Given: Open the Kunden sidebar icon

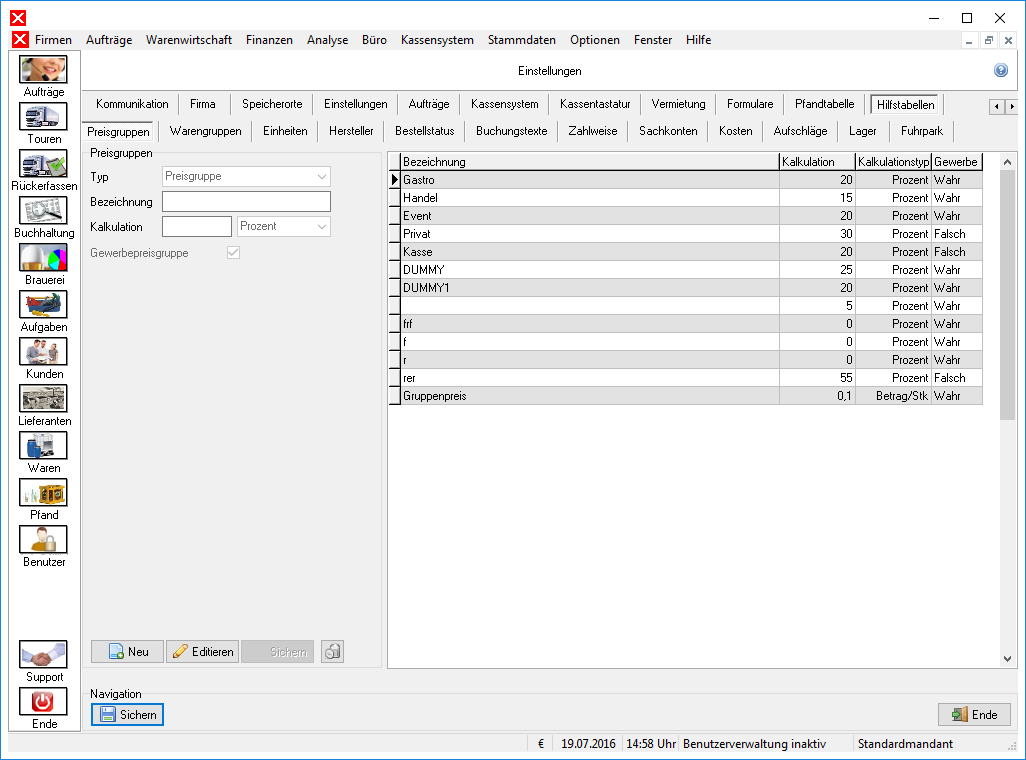Looking at the screenshot, I should pos(43,352).
